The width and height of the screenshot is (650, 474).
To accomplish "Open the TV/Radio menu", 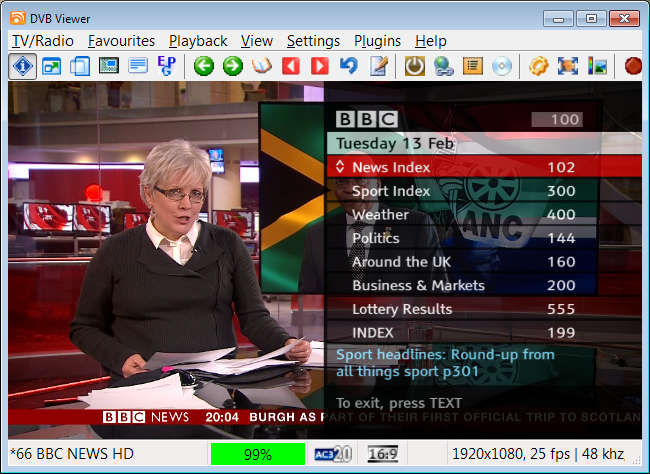I will click(42, 41).
